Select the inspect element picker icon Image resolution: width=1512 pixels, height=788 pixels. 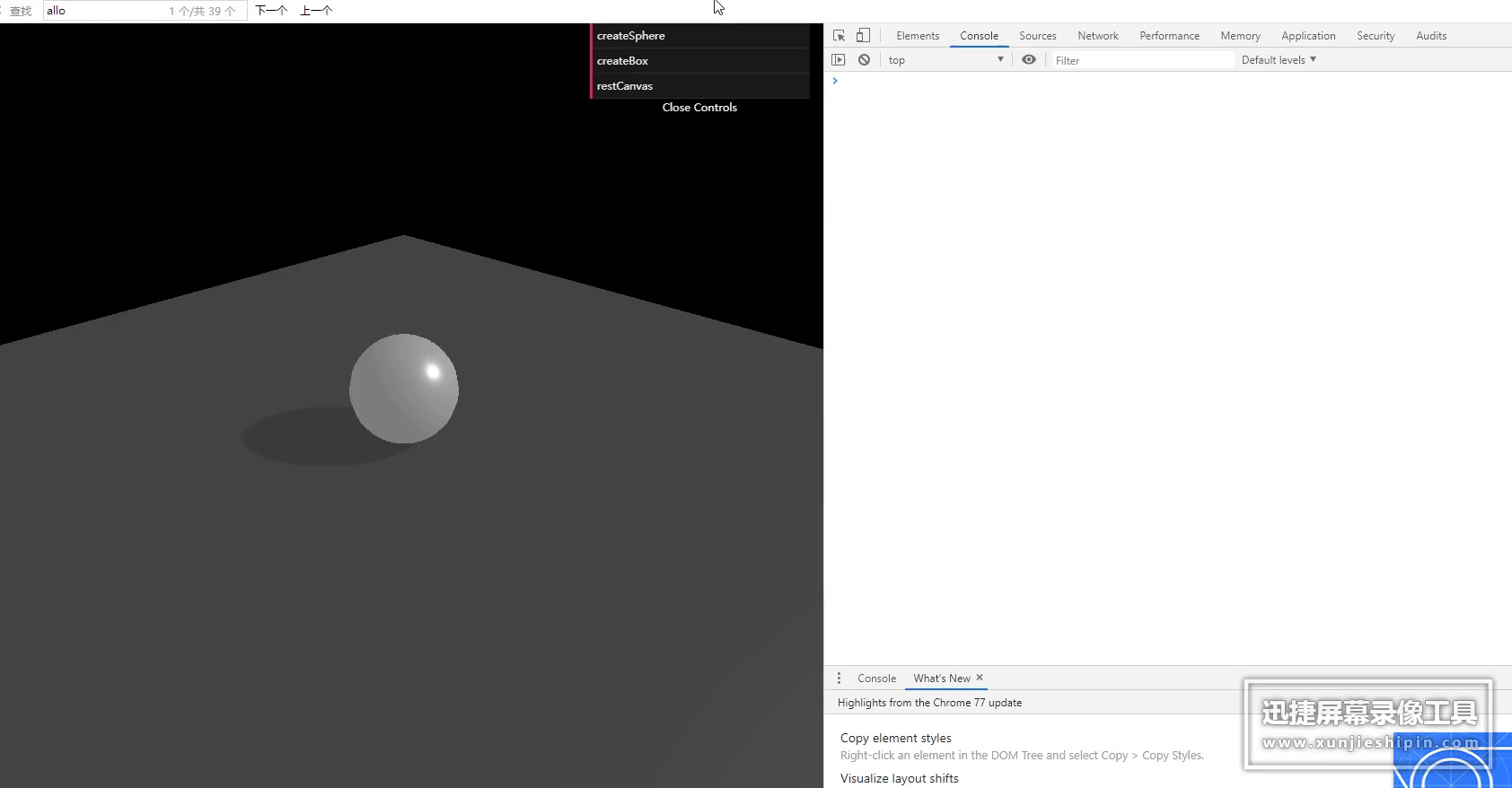click(839, 36)
